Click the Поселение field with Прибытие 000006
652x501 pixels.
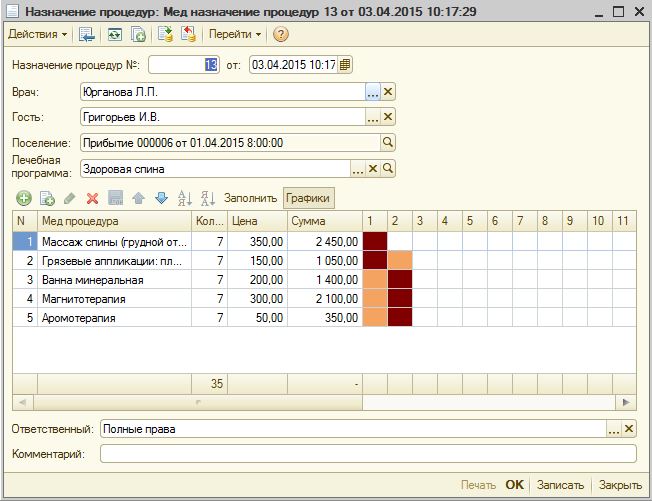click(x=230, y=143)
